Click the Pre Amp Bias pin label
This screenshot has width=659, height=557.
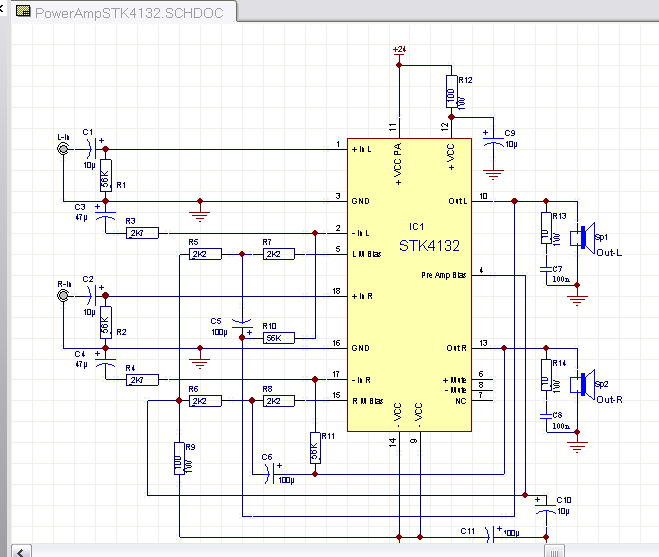point(443,275)
